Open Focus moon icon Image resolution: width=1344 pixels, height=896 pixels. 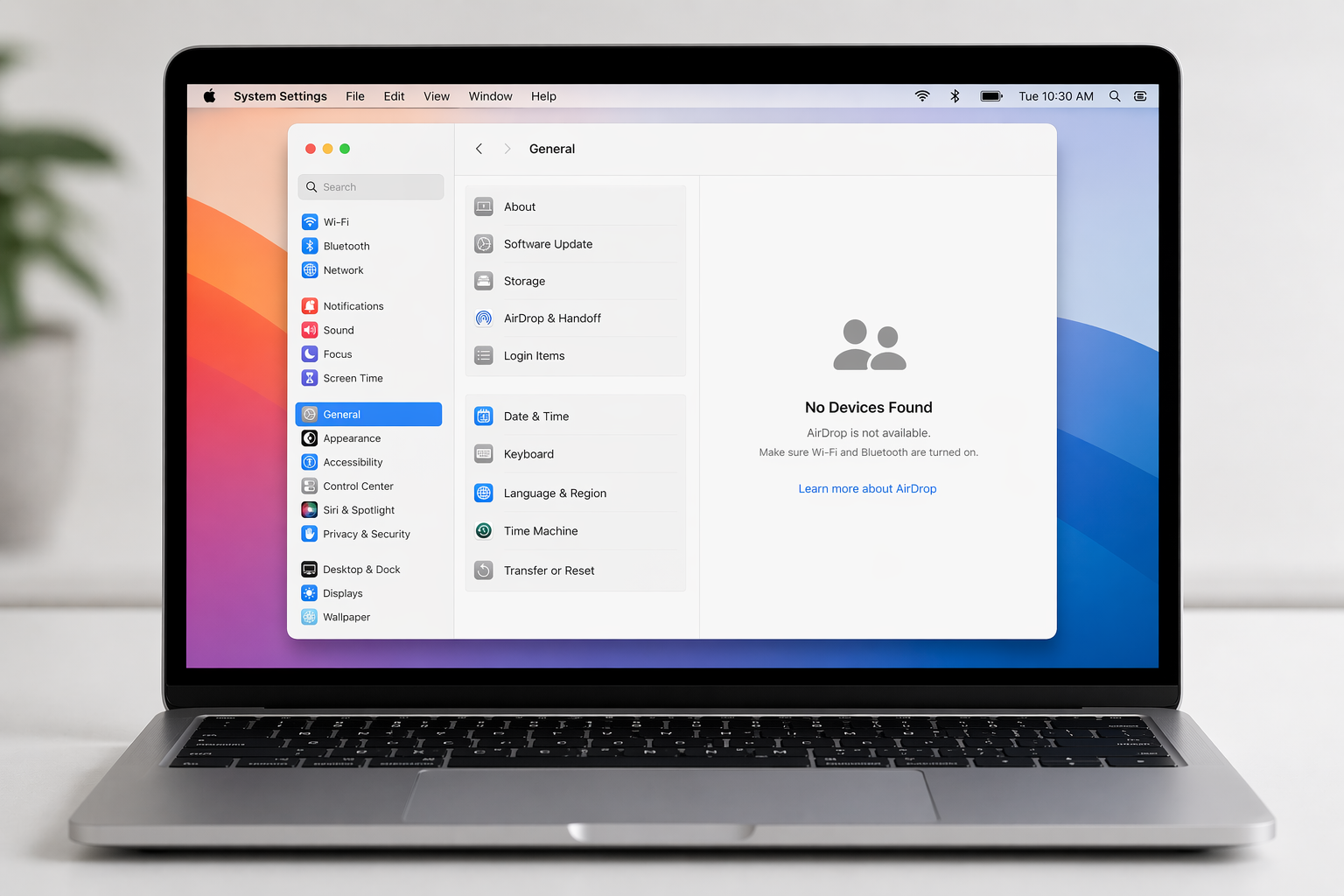[x=310, y=353]
